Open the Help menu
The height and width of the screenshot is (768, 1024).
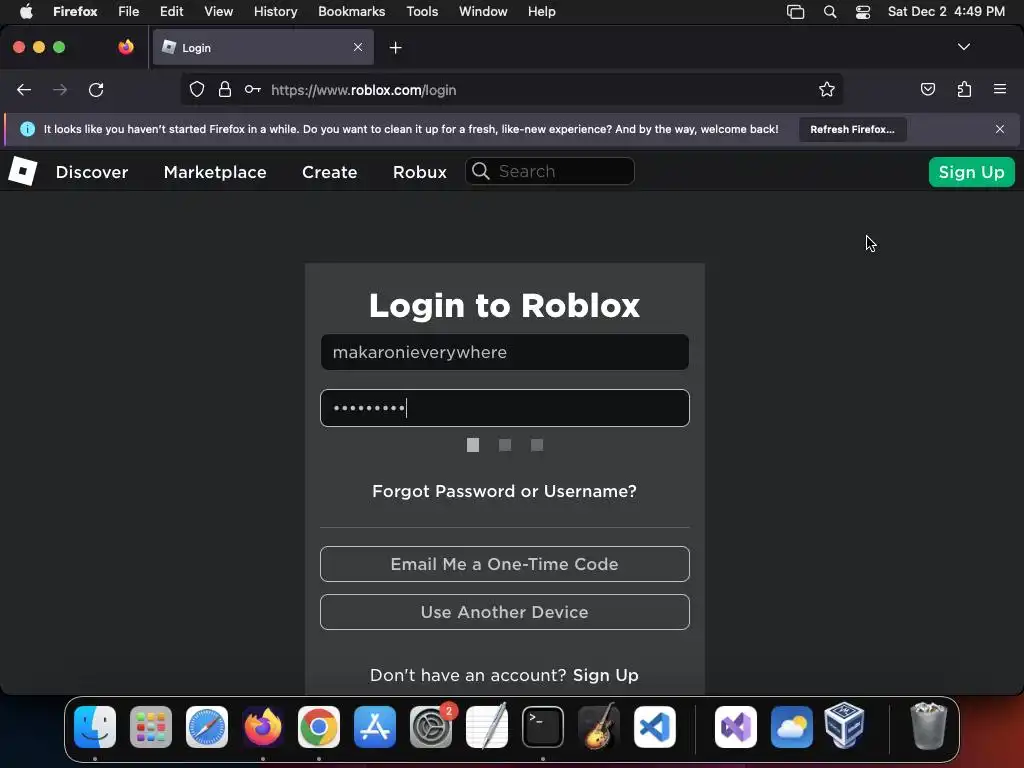[541, 11]
